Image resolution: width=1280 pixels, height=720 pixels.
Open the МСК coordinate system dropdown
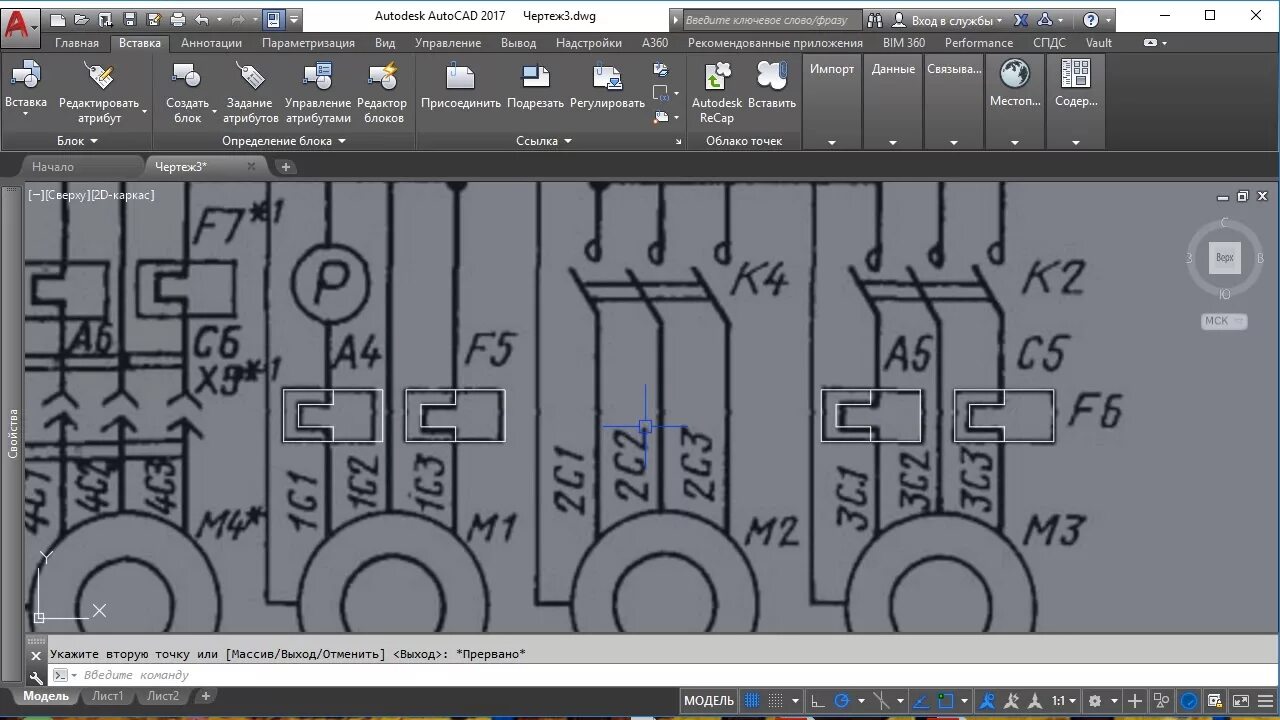point(1224,321)
